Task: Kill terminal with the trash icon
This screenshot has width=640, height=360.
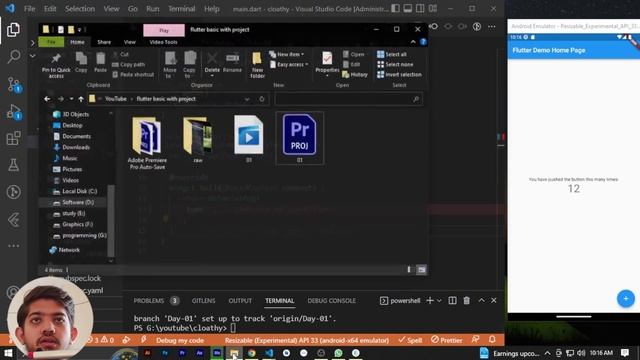Action: click(467, 300)
